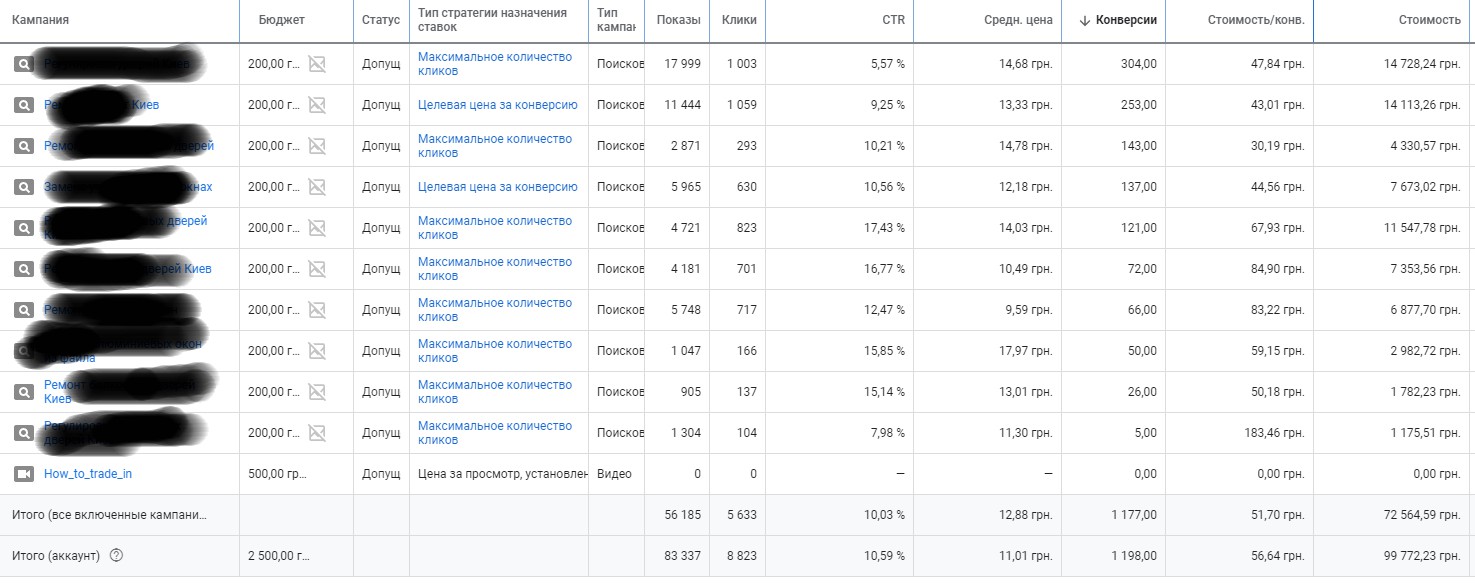Click the Показы column header
1475x587 pixels.
678,20
